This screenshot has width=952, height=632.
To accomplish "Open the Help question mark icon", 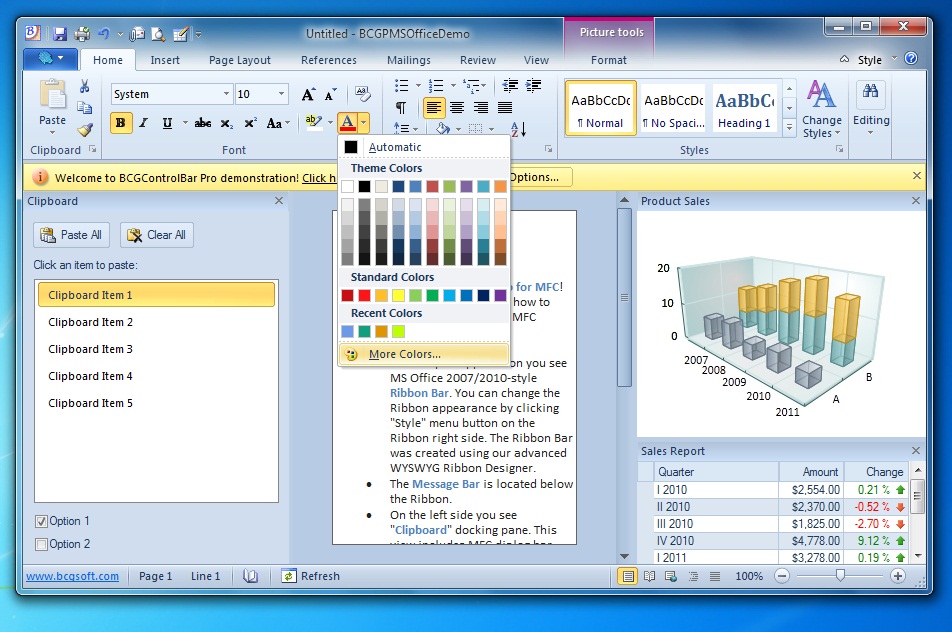I will (x=910, y=59).
